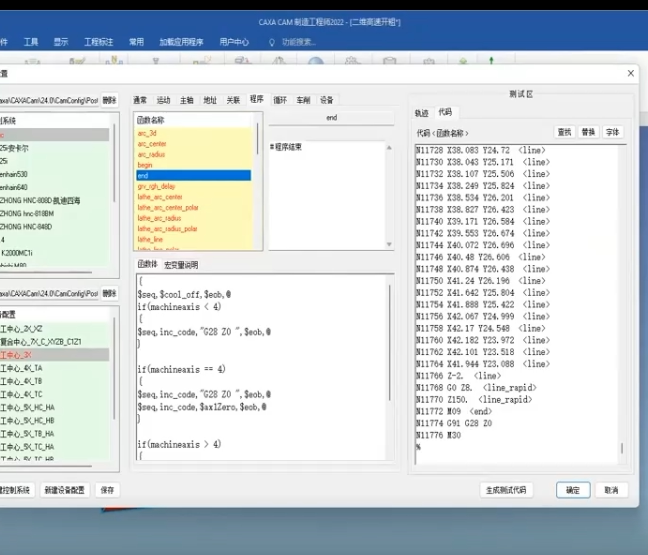Click the 替换 button
Viewport: 648px width, 555px height.
588,132
